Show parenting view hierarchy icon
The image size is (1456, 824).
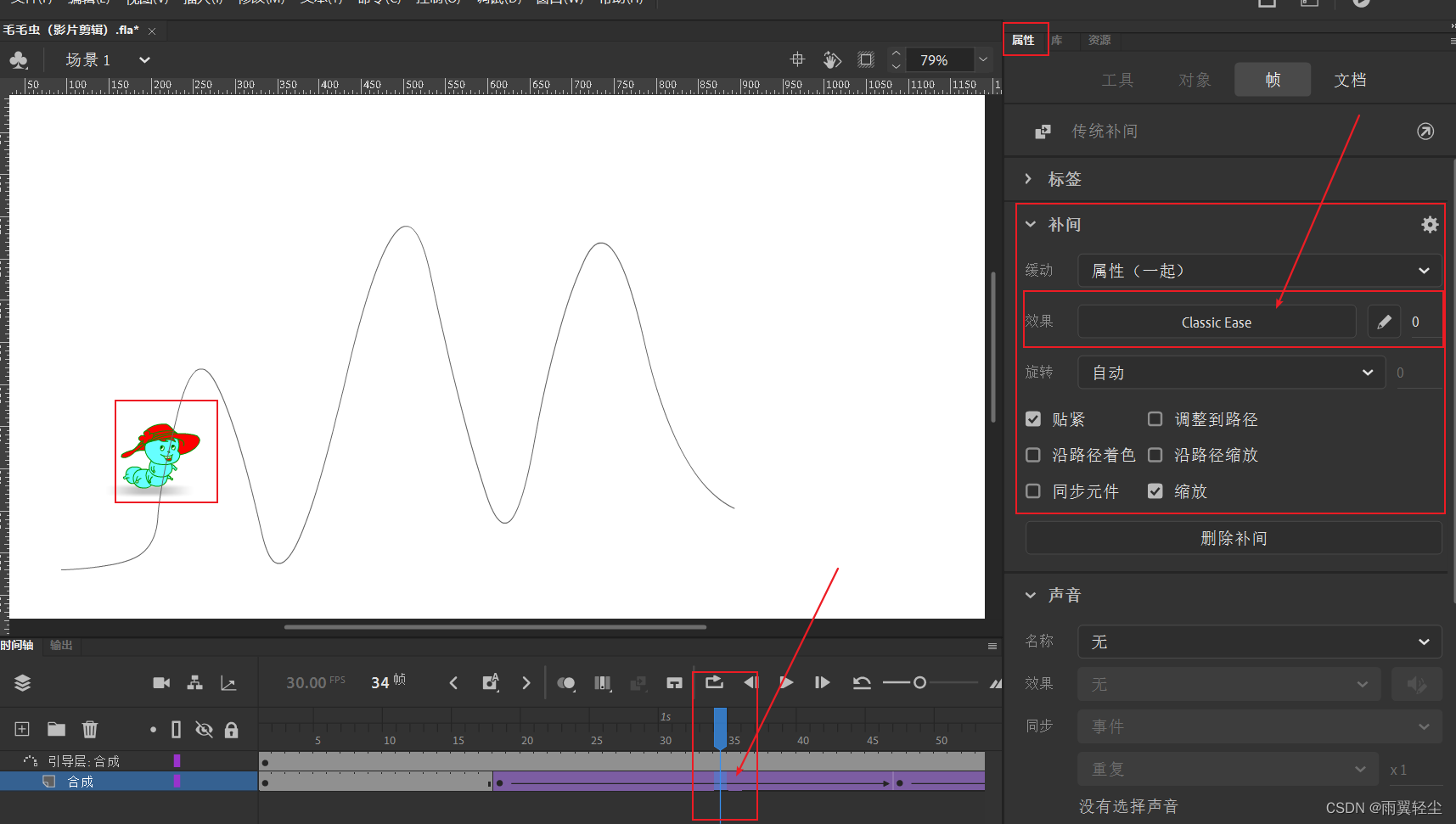coord(195,683)
